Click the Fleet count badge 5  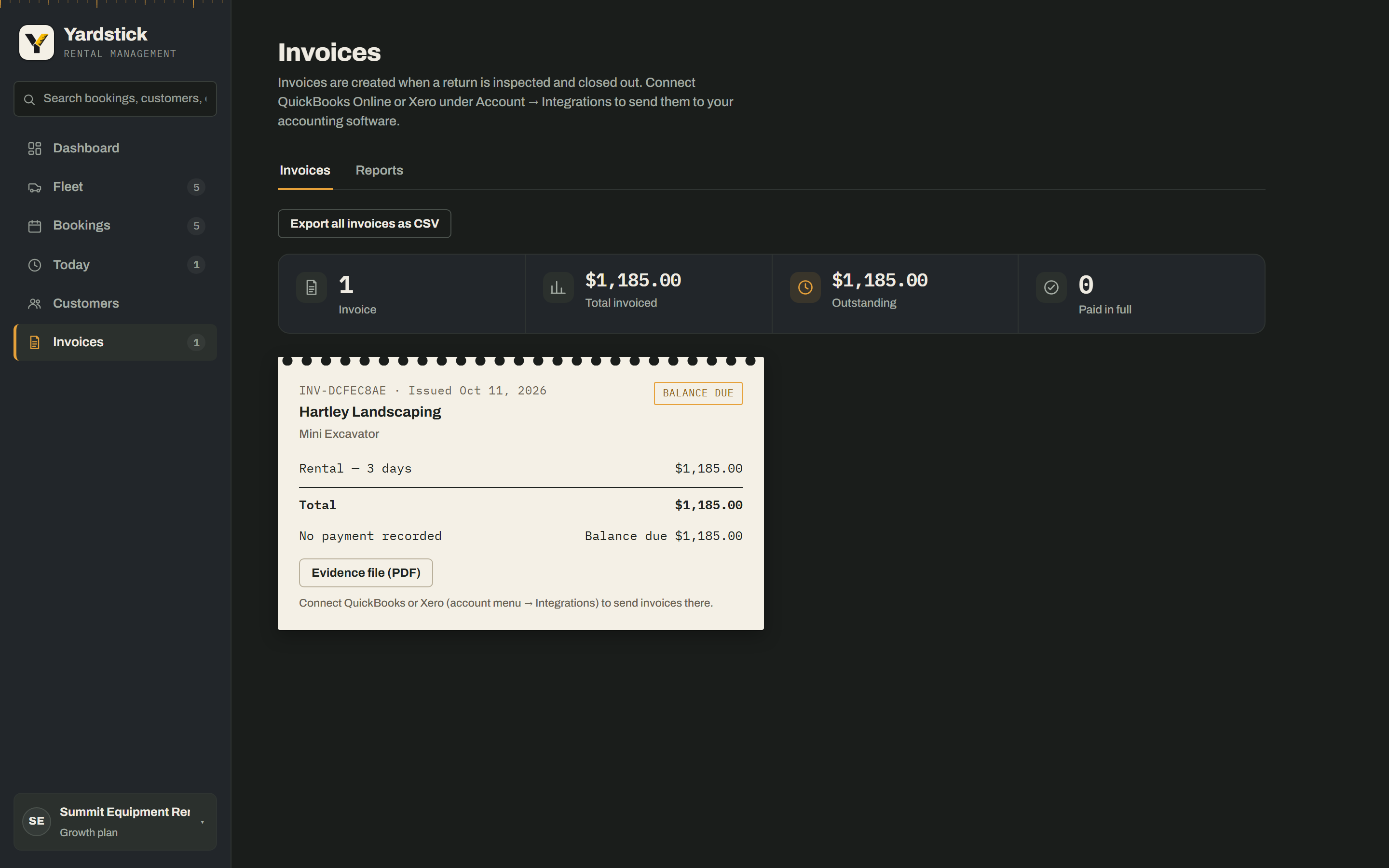pyautogui.click(x=196, y=187)
